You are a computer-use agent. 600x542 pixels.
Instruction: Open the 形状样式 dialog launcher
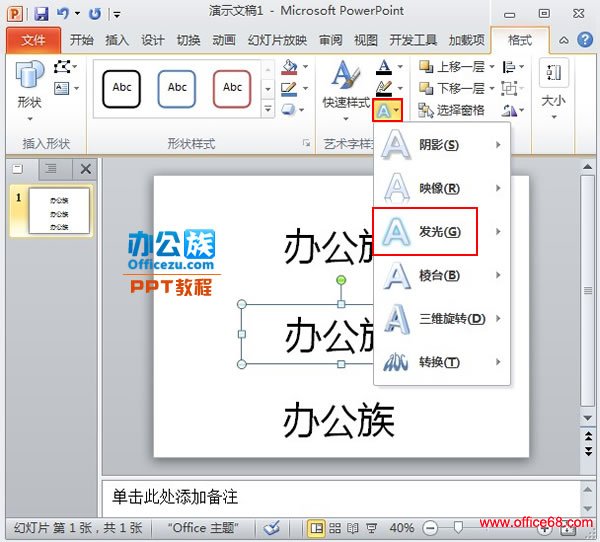pyautogui.click(x=307, y=143)
